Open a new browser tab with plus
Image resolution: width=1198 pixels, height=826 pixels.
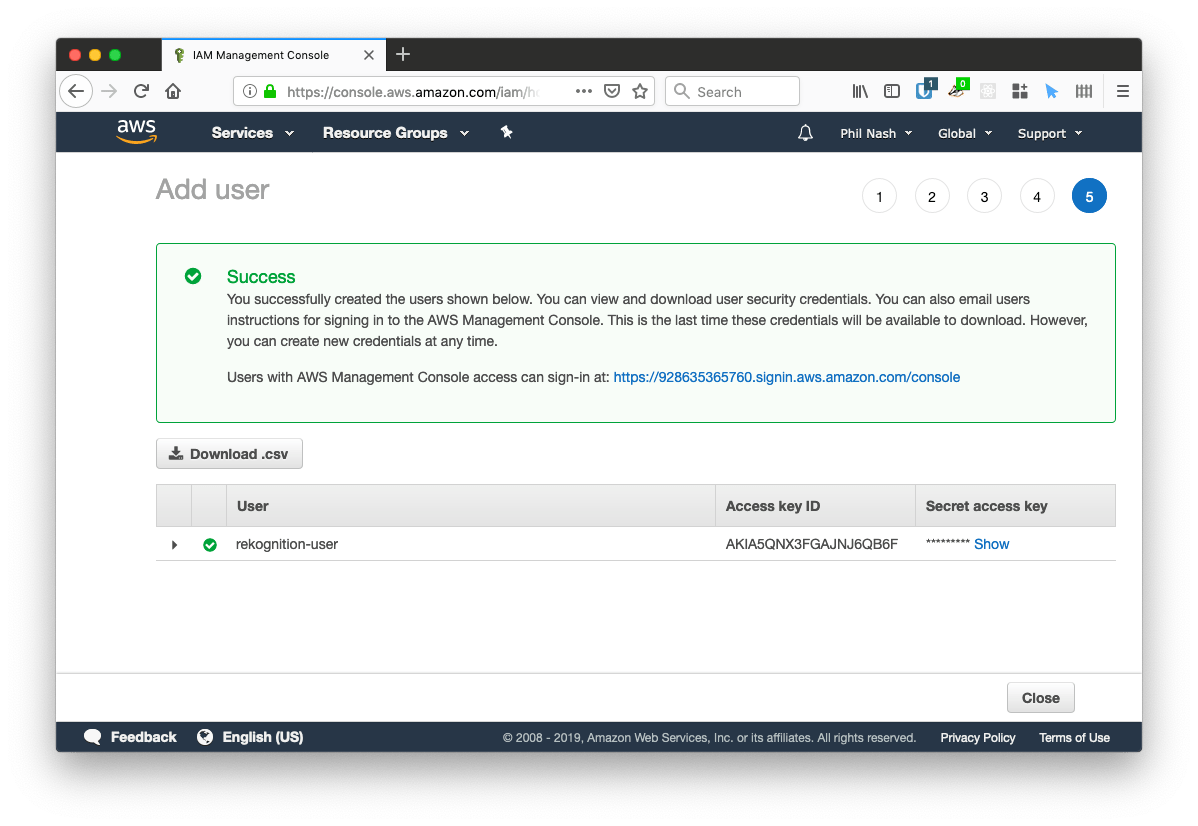point(403,54)
